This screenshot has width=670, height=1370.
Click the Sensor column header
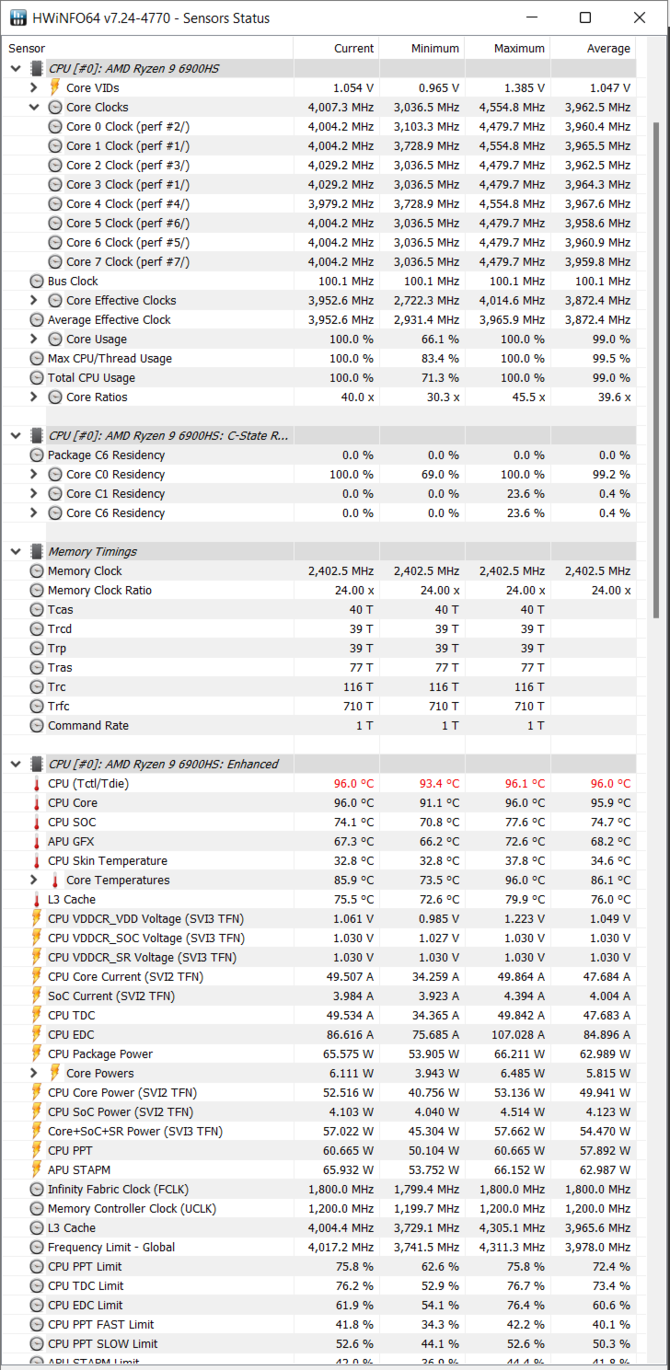[x=148, y=48]
